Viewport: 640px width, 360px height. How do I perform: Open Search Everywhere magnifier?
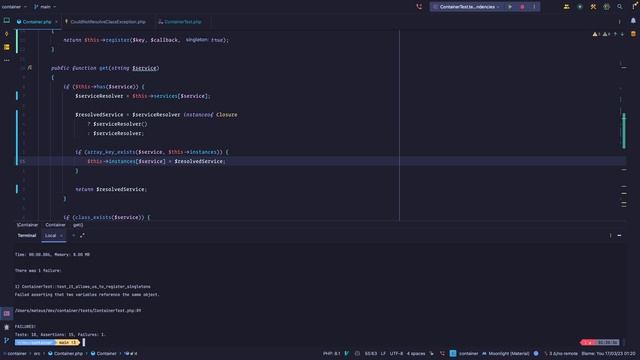620,7
